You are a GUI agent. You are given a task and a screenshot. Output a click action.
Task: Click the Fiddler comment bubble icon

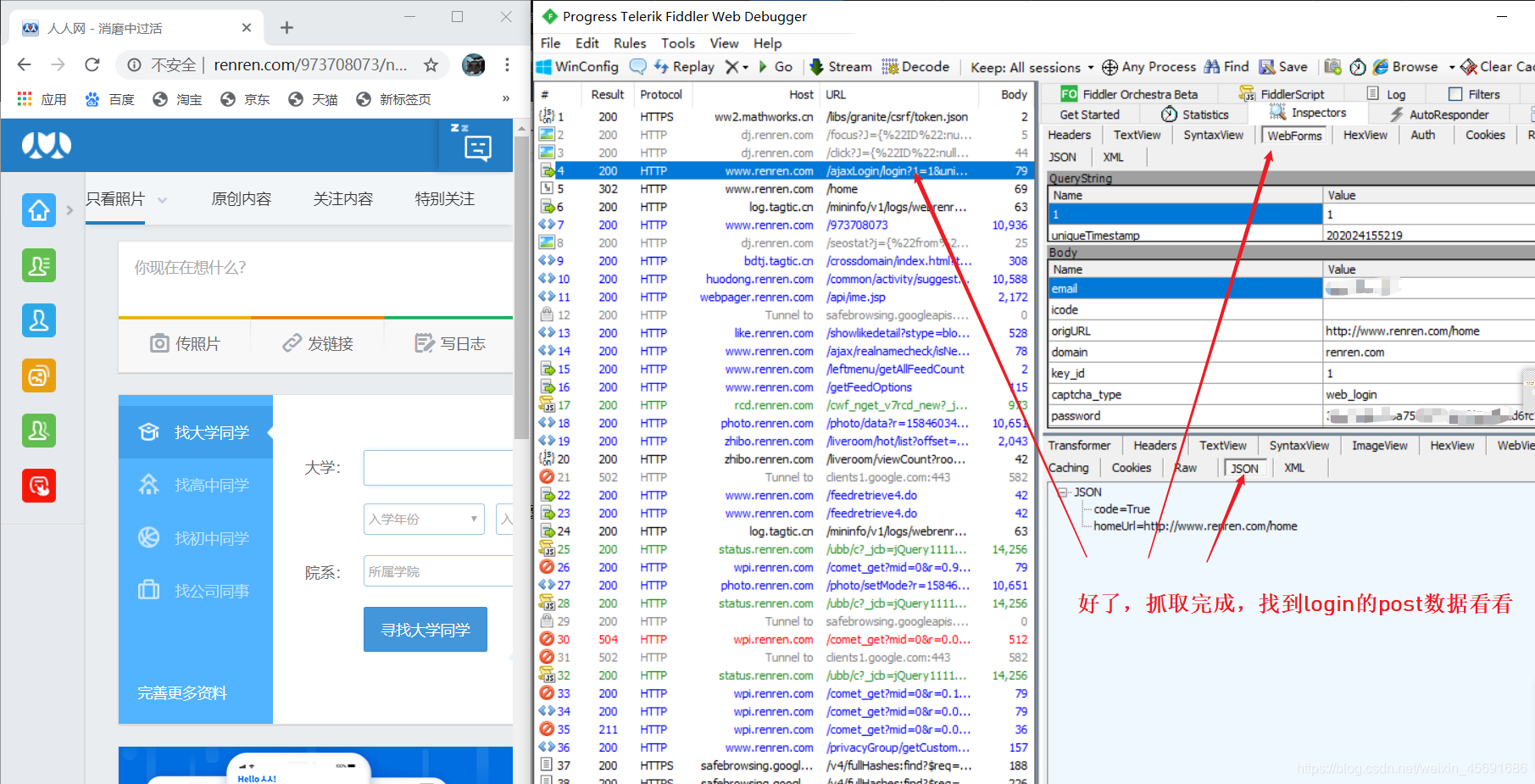click(x=638, y=67)
